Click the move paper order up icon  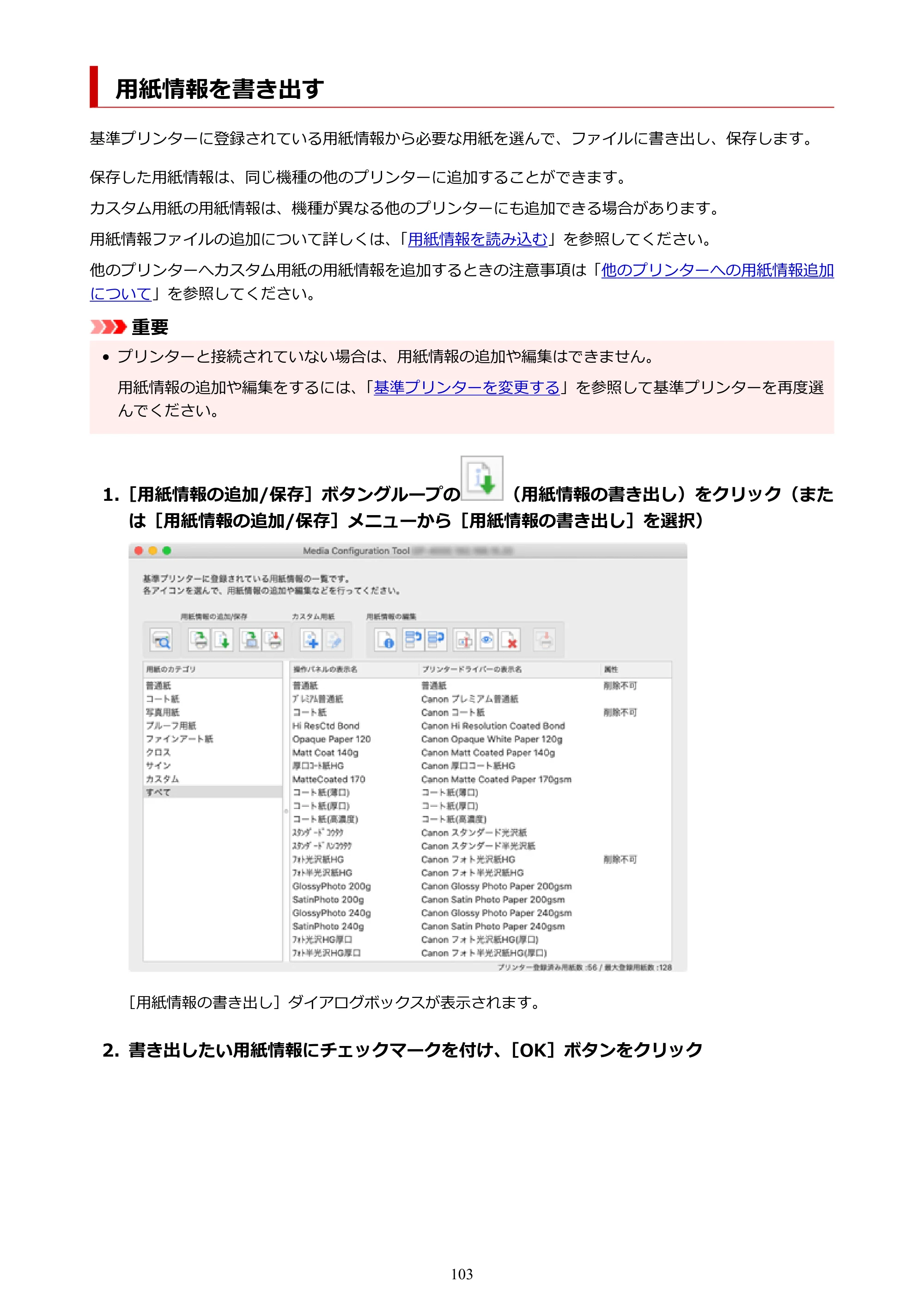click(413, 640)
